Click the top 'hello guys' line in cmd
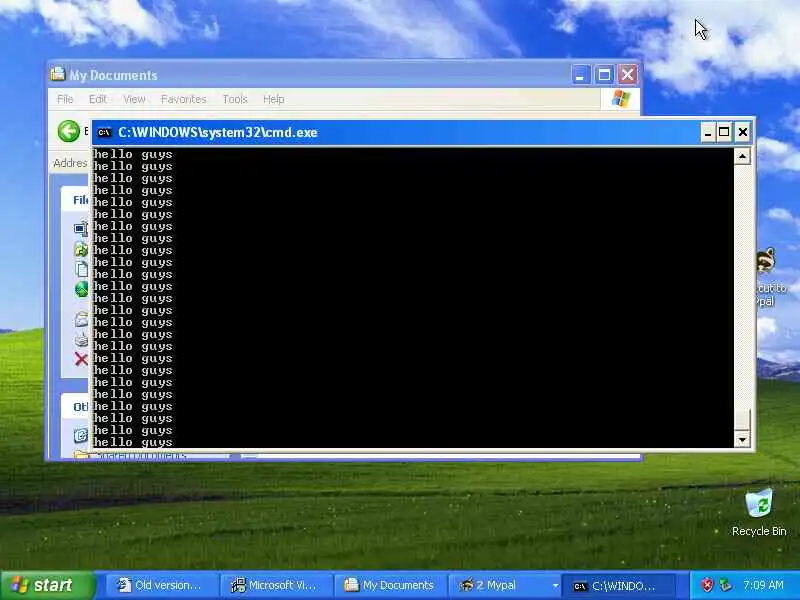This screenshot has width=800, height=600. 133,154
